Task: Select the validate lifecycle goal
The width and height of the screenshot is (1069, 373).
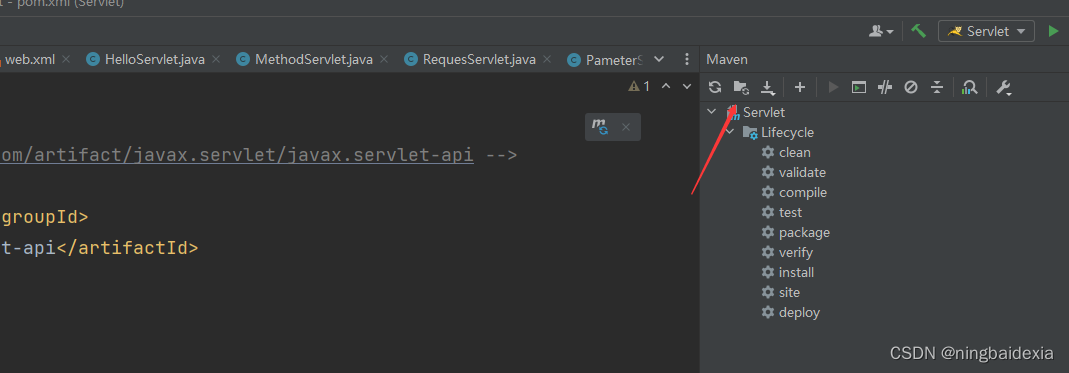Action: pos(794,173)
